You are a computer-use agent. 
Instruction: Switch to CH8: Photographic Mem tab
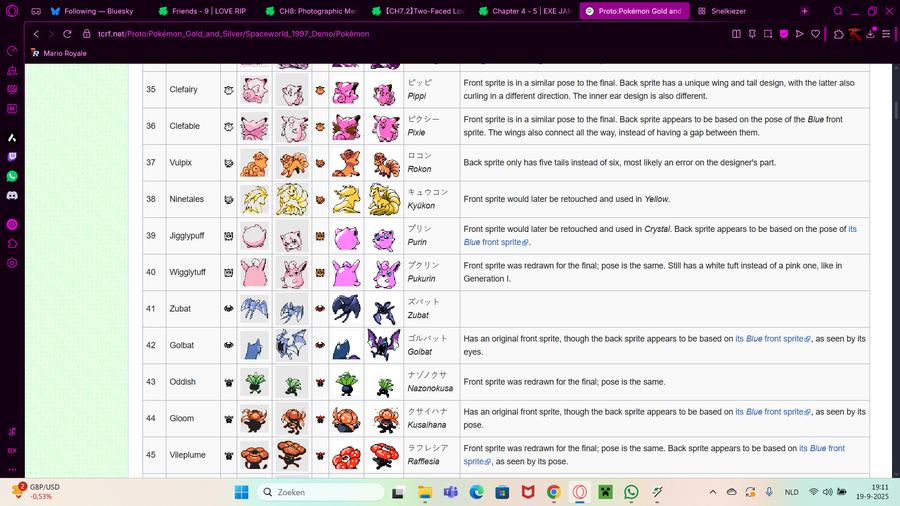pyautogui.click(x=312, y=11)
